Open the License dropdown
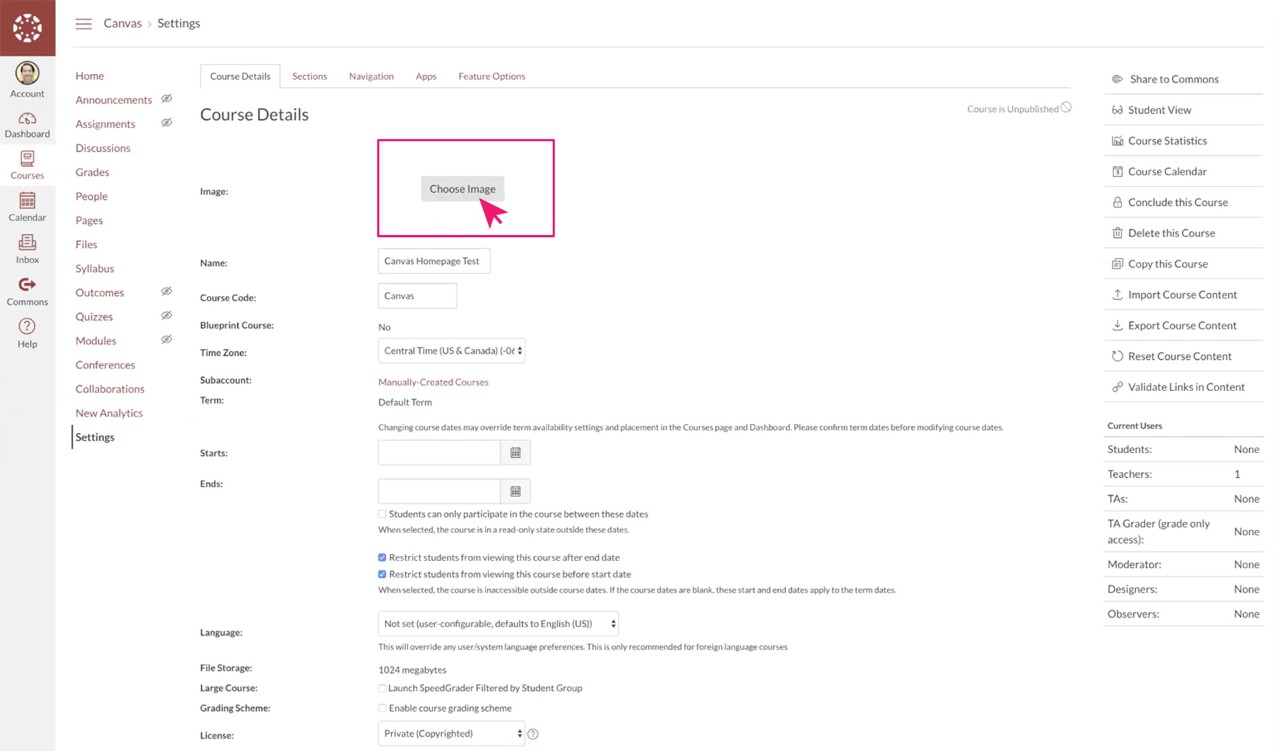Image resolution: width=1280 pixels, height=751 pixels. coord(451,734)
